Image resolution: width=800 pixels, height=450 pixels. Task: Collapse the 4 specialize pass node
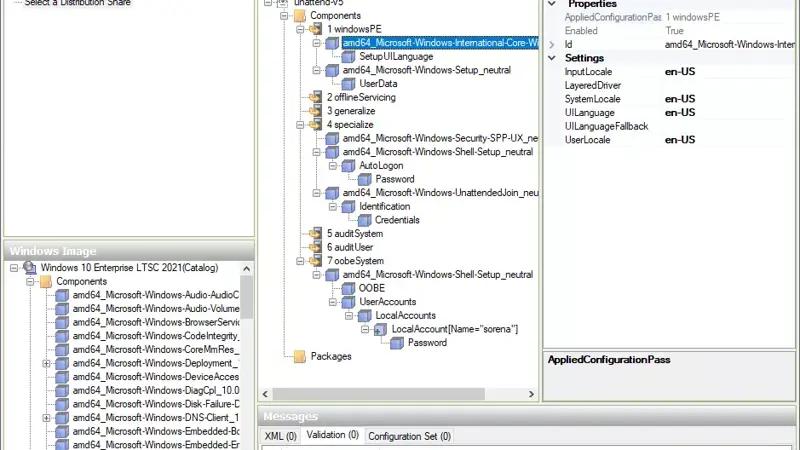click(x=300, y=124)
